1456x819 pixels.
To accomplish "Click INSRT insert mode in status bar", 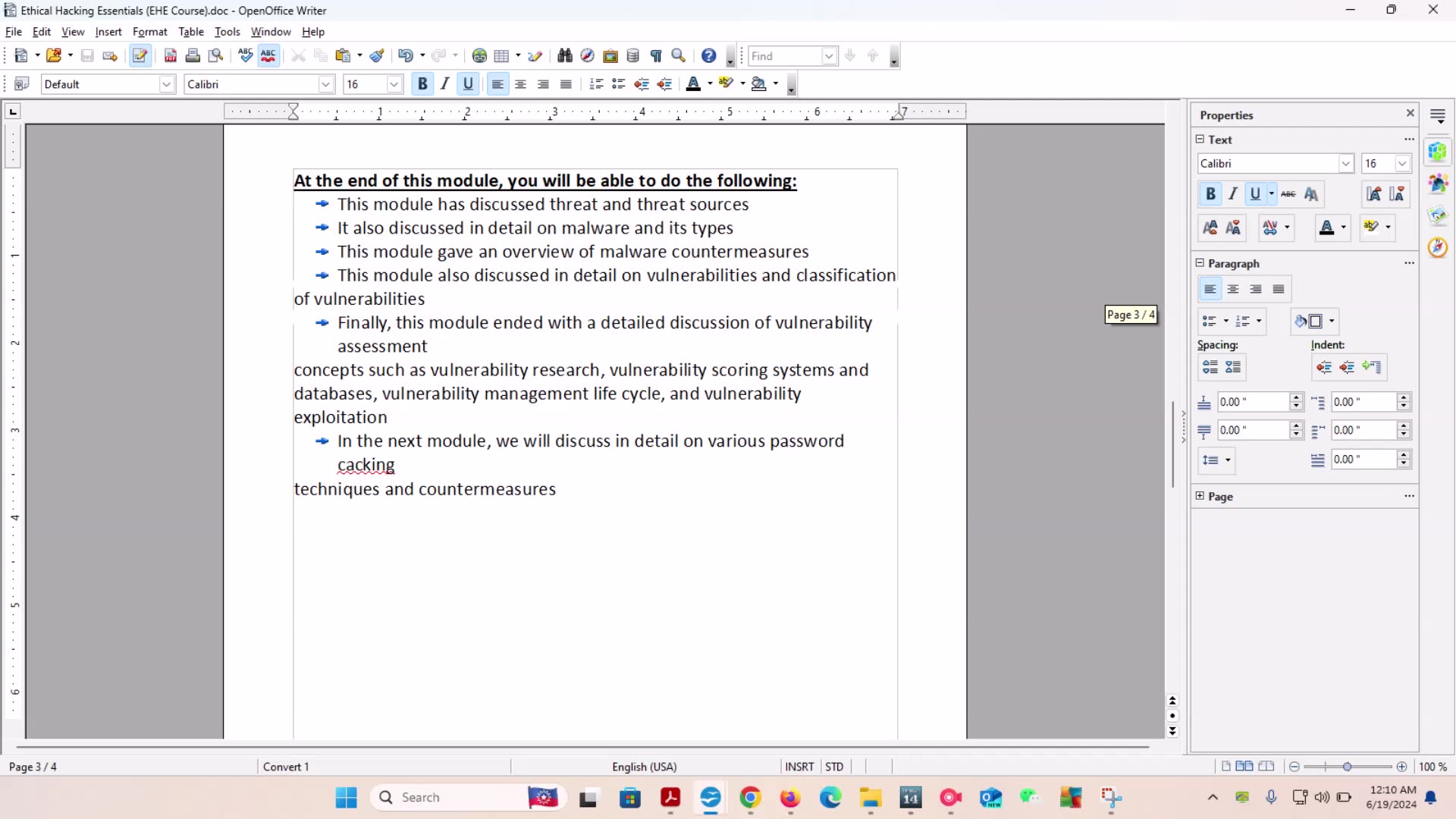I will coord(799,767).
